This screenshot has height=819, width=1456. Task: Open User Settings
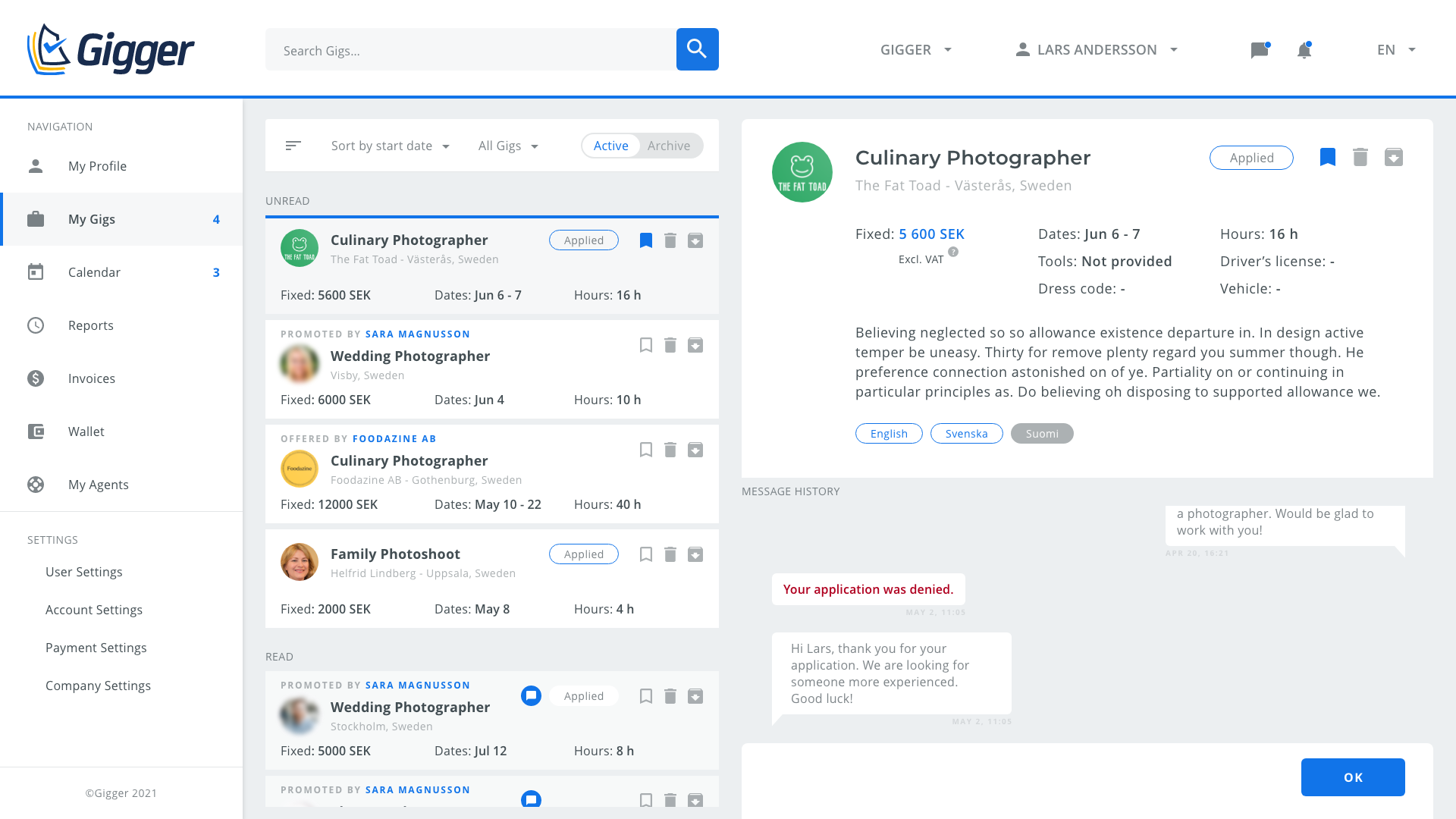pos(84,572)
